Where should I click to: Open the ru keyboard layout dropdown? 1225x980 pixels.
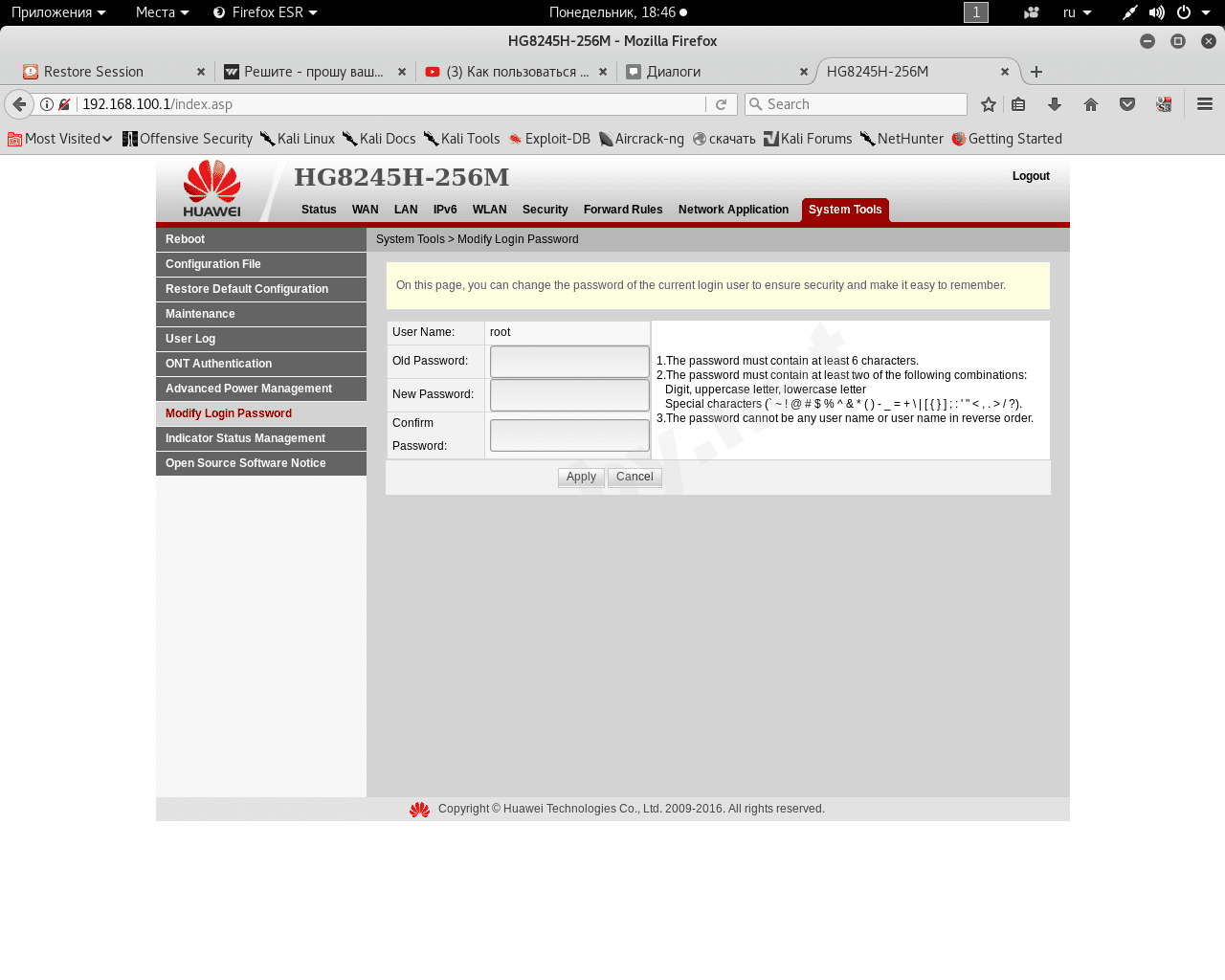coord(1078,12)
